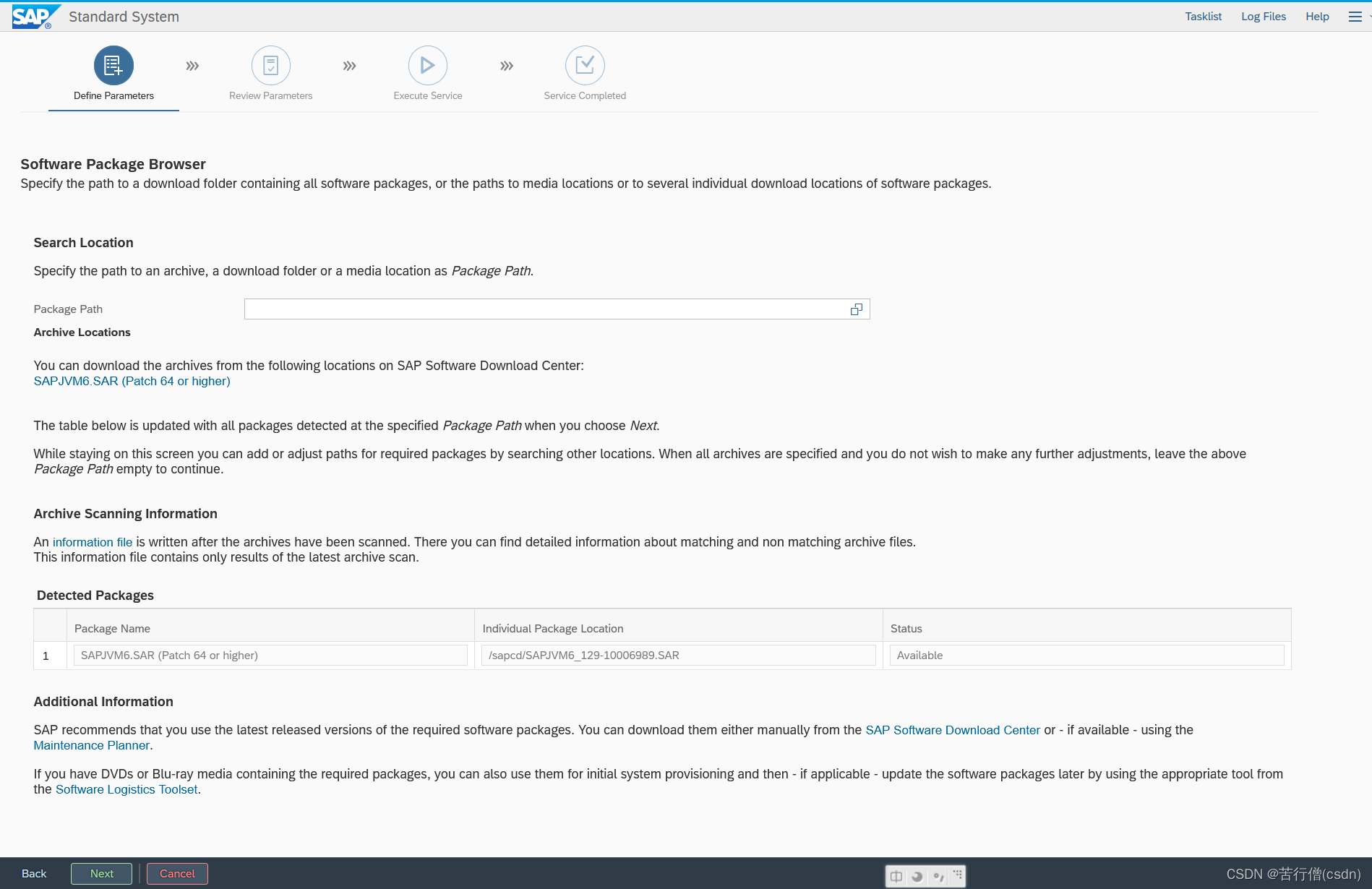Click the Search Location heading

[83, 243]
